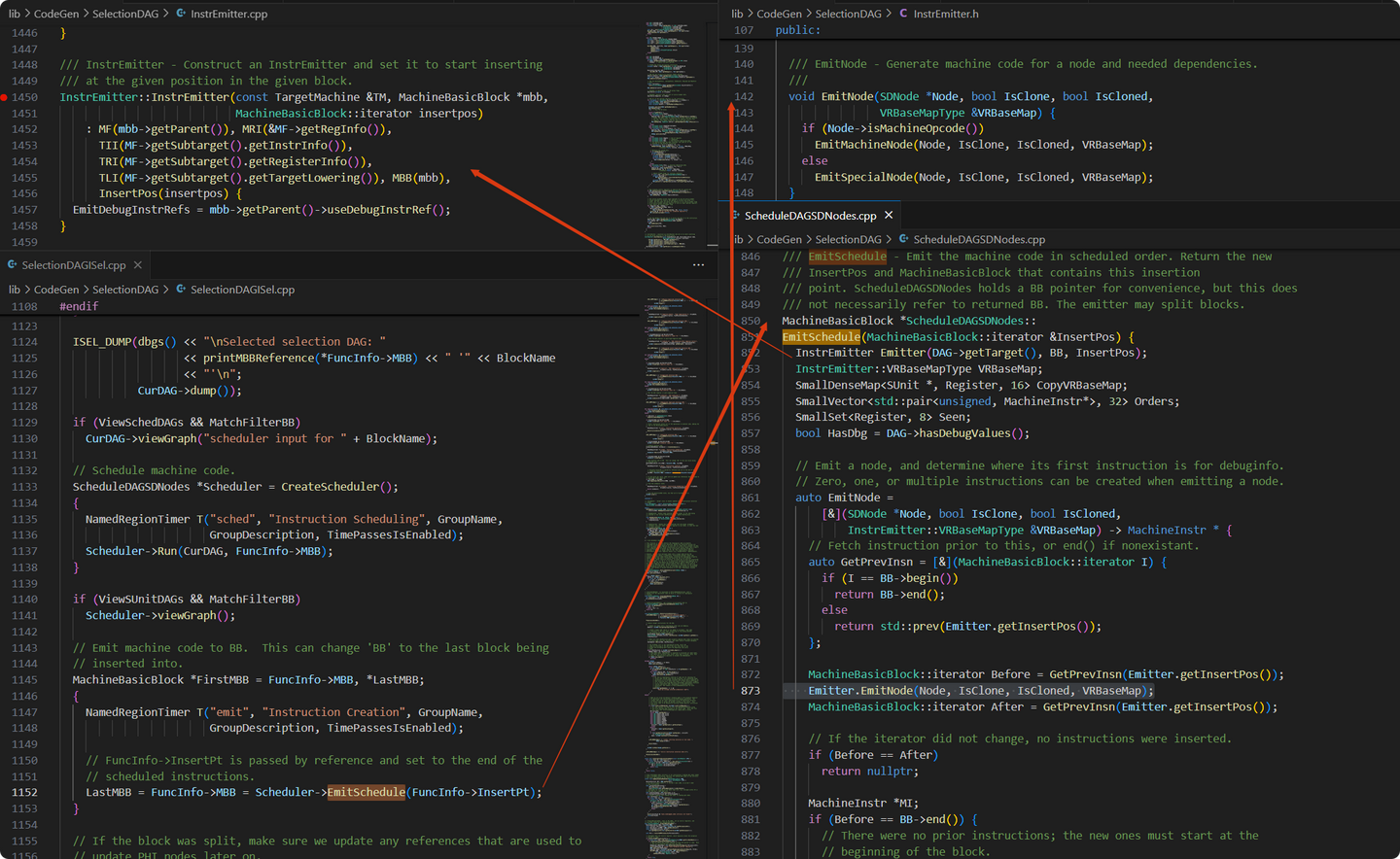The image size is (1400, 859).
Task: Expand the CodeGen breadcrumb above InstrEmitter.cpp
Action: 56,14
